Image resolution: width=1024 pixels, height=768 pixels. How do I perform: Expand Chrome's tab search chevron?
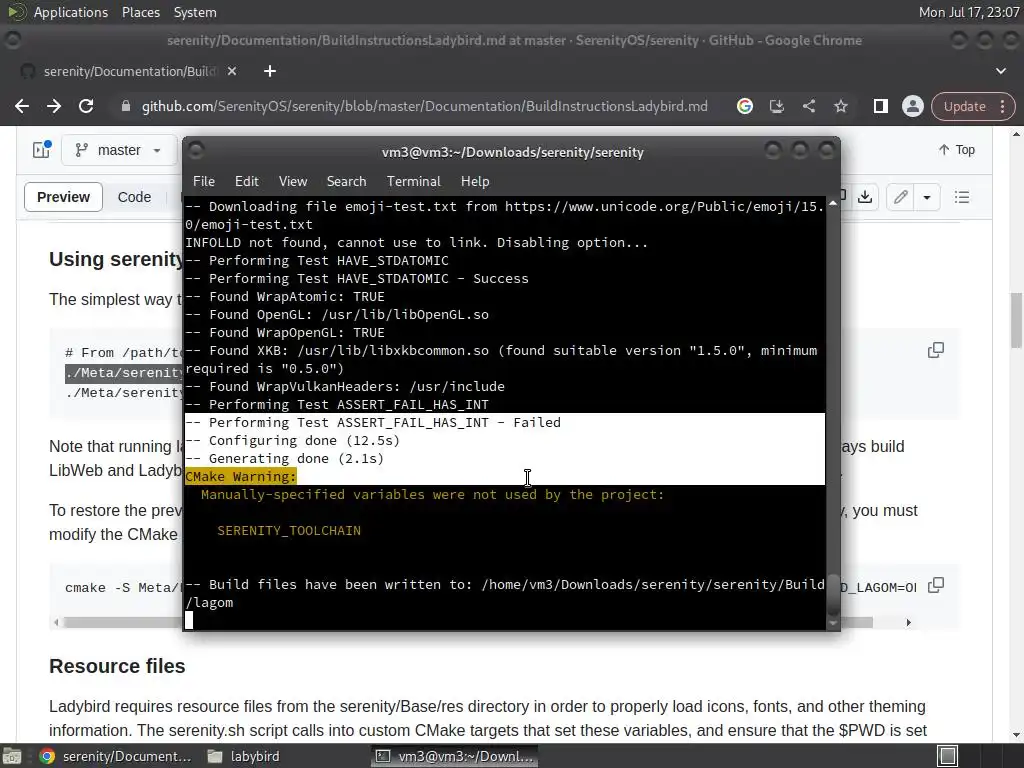point(1000,71)
